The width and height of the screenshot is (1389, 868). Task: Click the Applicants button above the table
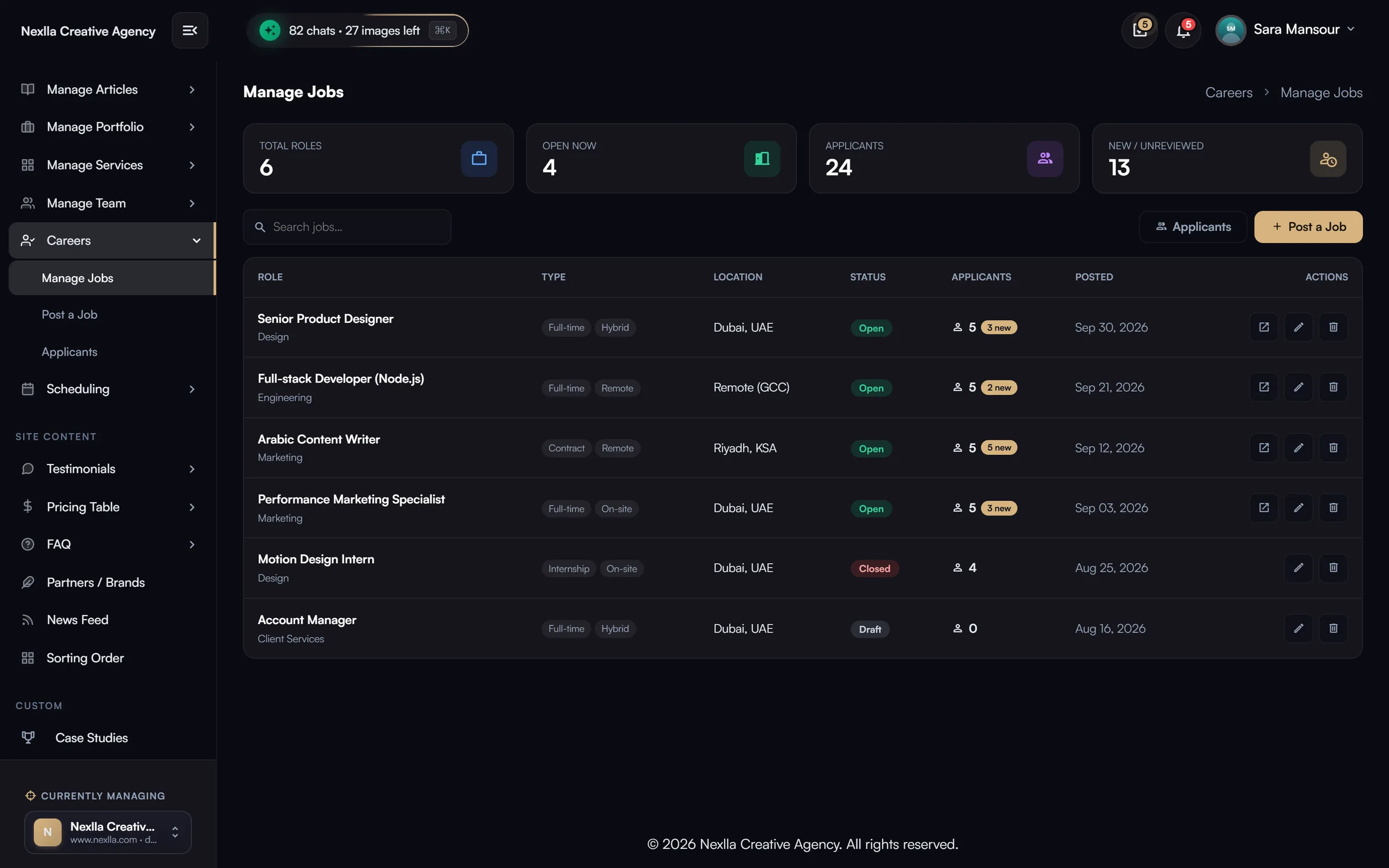(1193, 227)
